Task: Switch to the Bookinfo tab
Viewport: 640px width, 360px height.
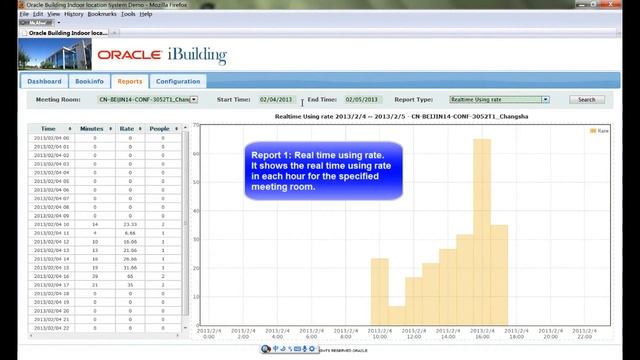Action: click(x=89, y=81)
